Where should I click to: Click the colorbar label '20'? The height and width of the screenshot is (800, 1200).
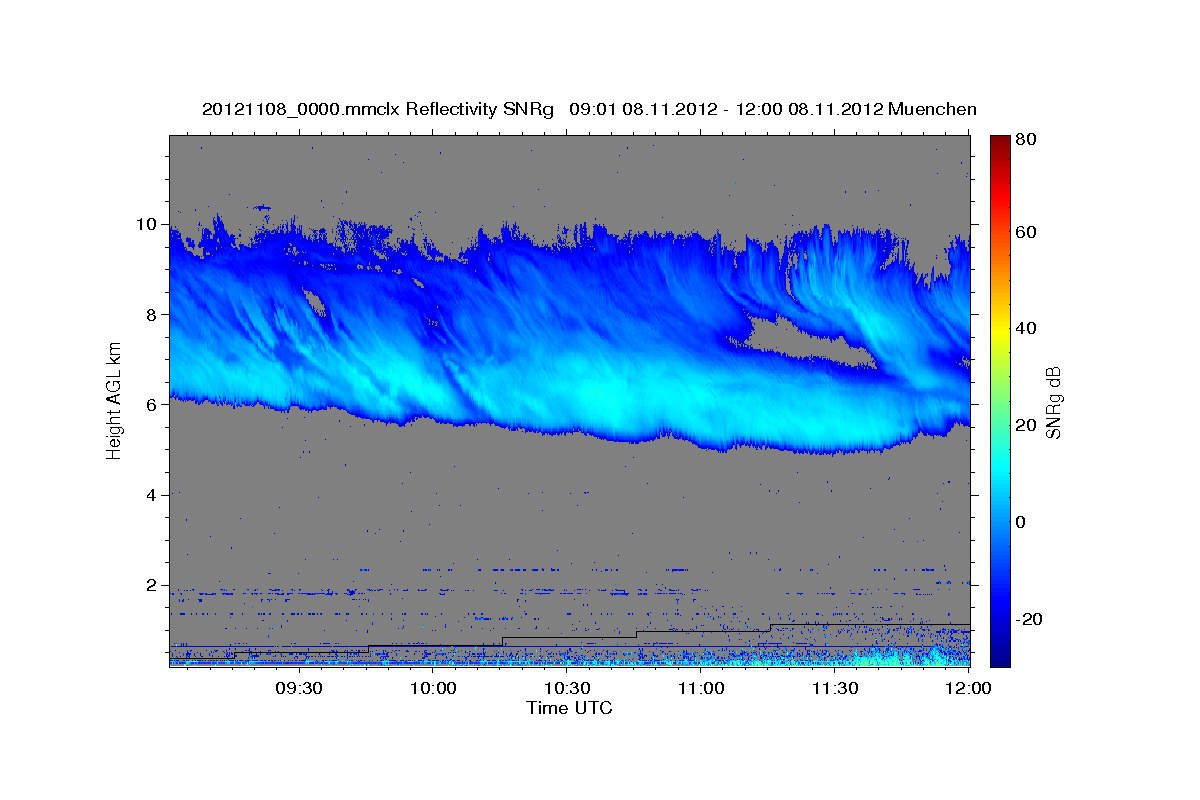pos(1024,425)
